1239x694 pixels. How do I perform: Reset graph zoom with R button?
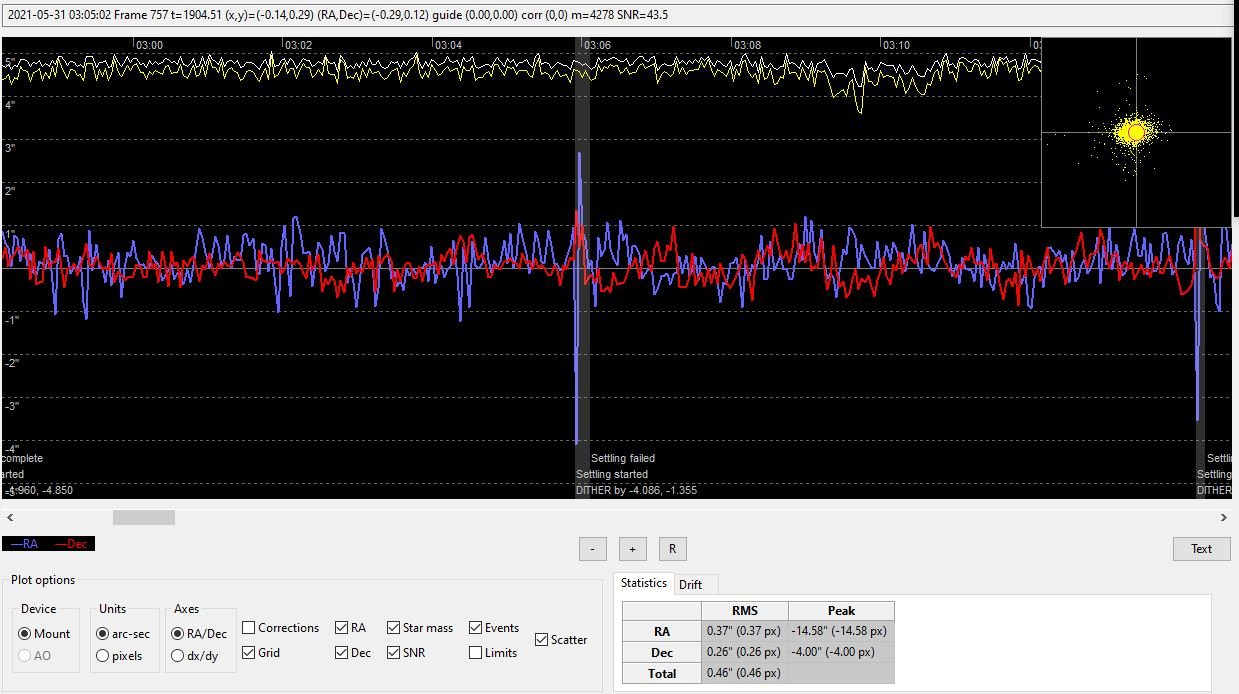(672, 549)
